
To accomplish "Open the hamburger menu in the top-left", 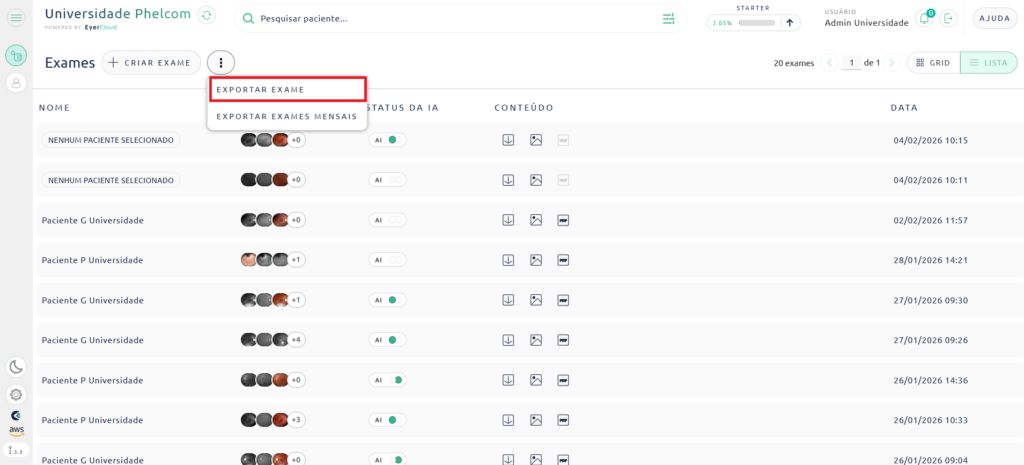I will [x=16, y=18].
